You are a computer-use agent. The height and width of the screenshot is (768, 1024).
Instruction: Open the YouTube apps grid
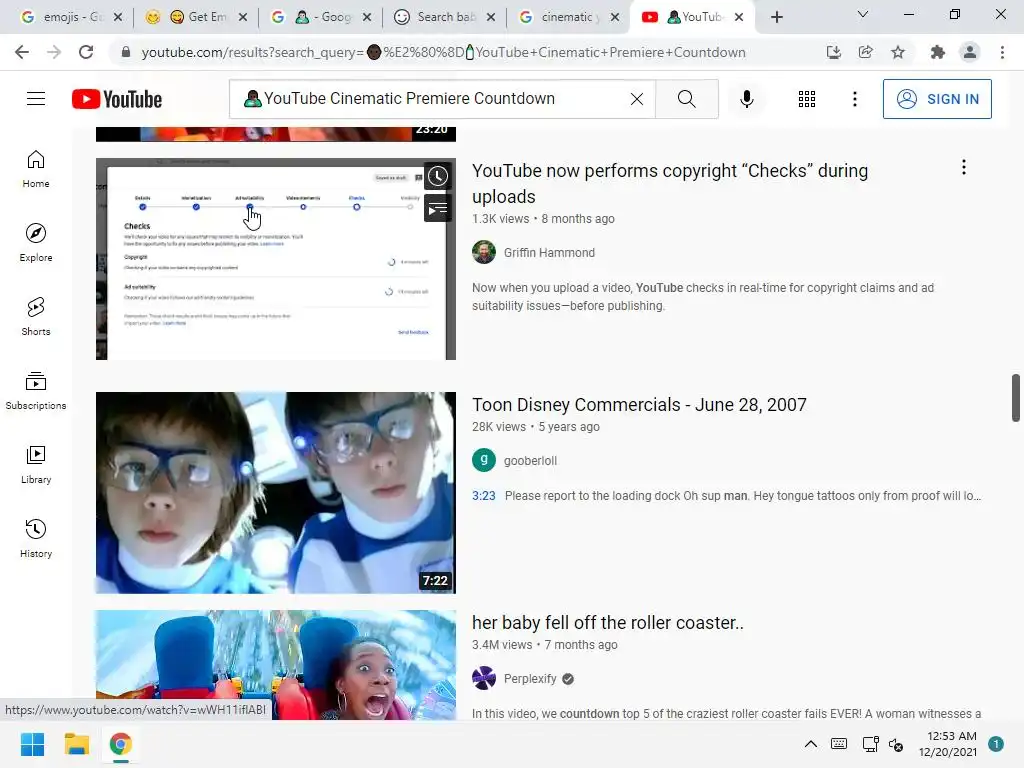click(x=807, y=99)
